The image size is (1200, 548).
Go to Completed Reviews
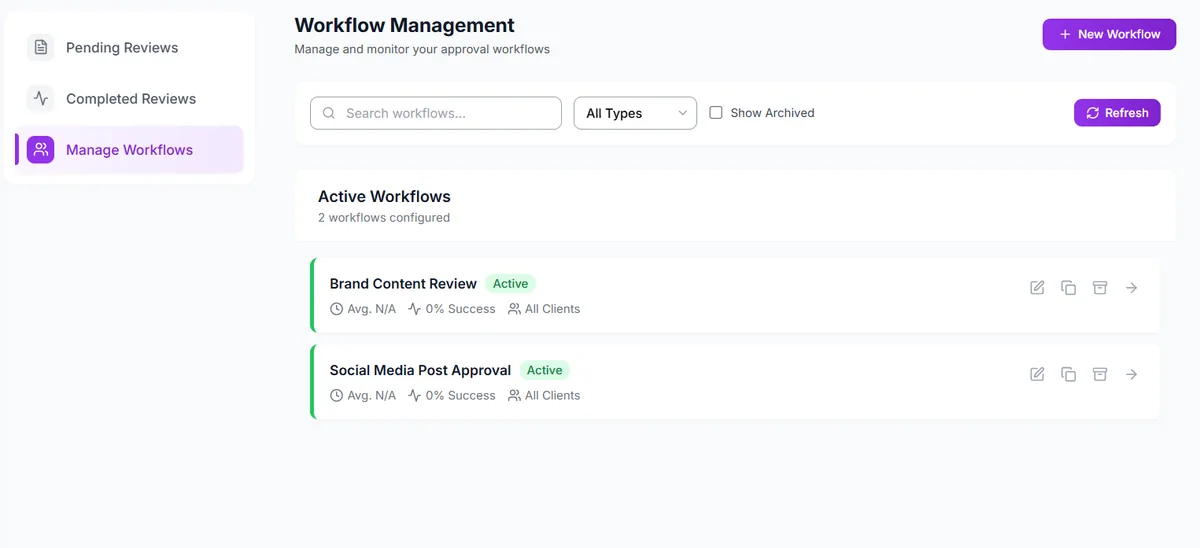coord(129,98)
